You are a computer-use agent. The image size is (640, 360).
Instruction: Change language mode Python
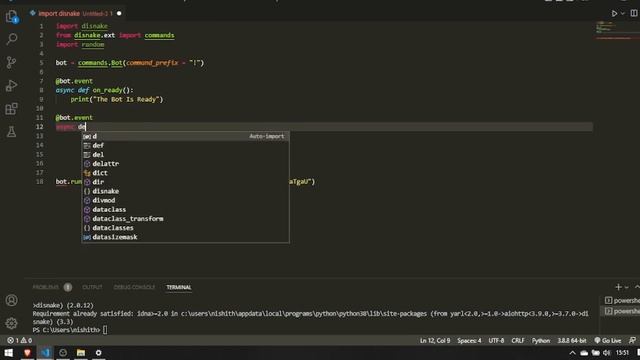[541, 340]
